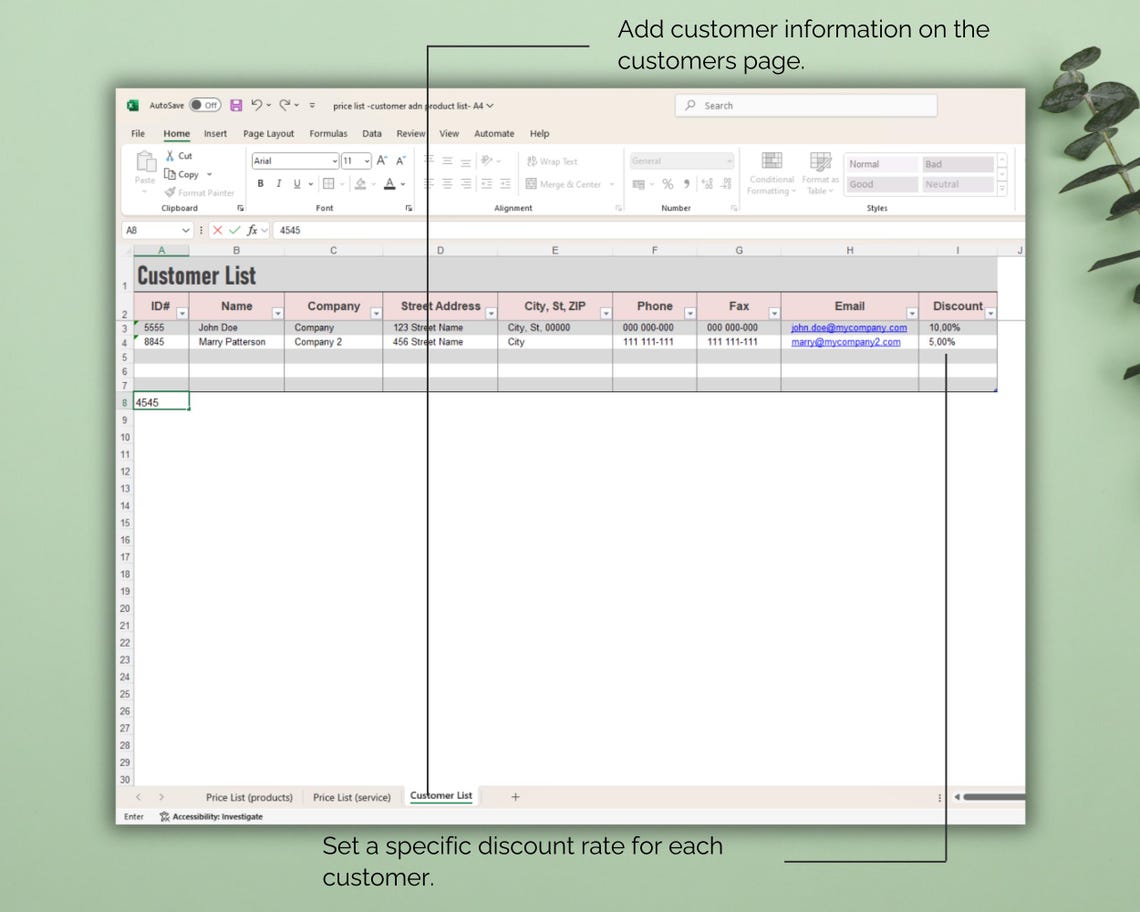
Task: Confirm entry with the check mark
Action: (x=234, y=230)
